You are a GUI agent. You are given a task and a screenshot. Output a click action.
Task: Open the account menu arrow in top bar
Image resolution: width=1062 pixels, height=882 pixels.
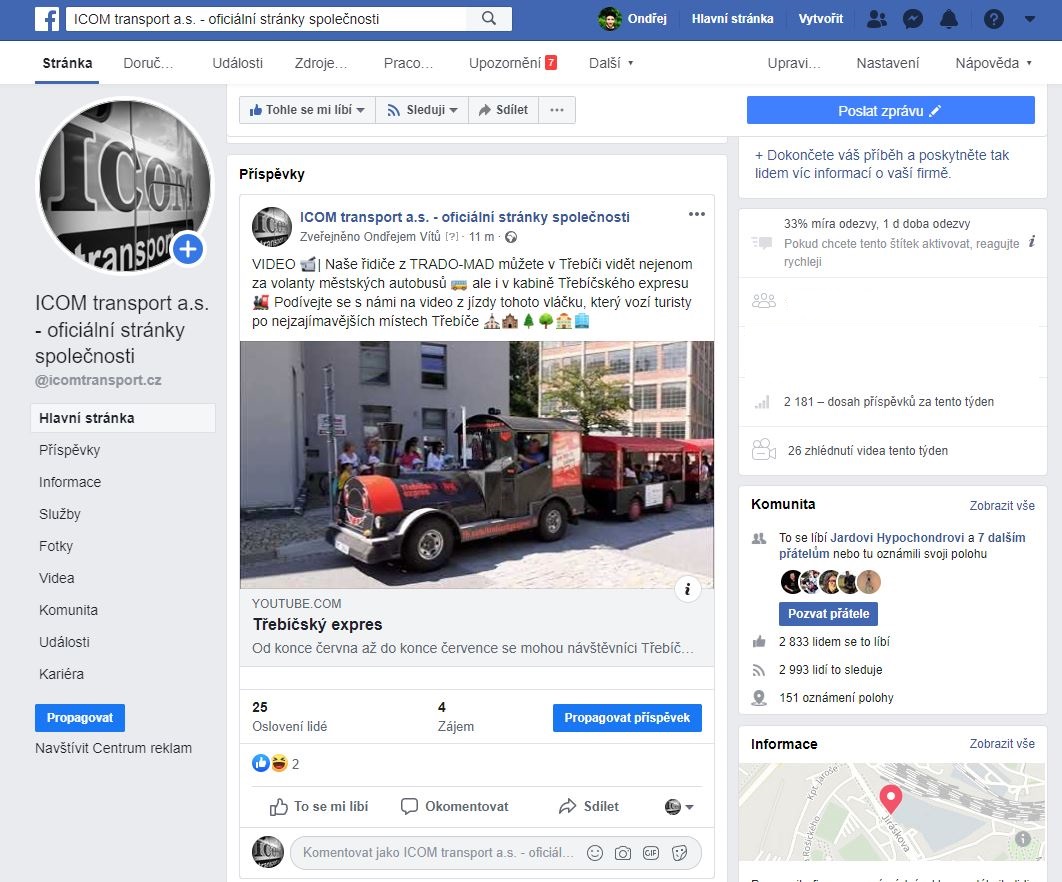pyautogui.click(x=1029, y=20)
